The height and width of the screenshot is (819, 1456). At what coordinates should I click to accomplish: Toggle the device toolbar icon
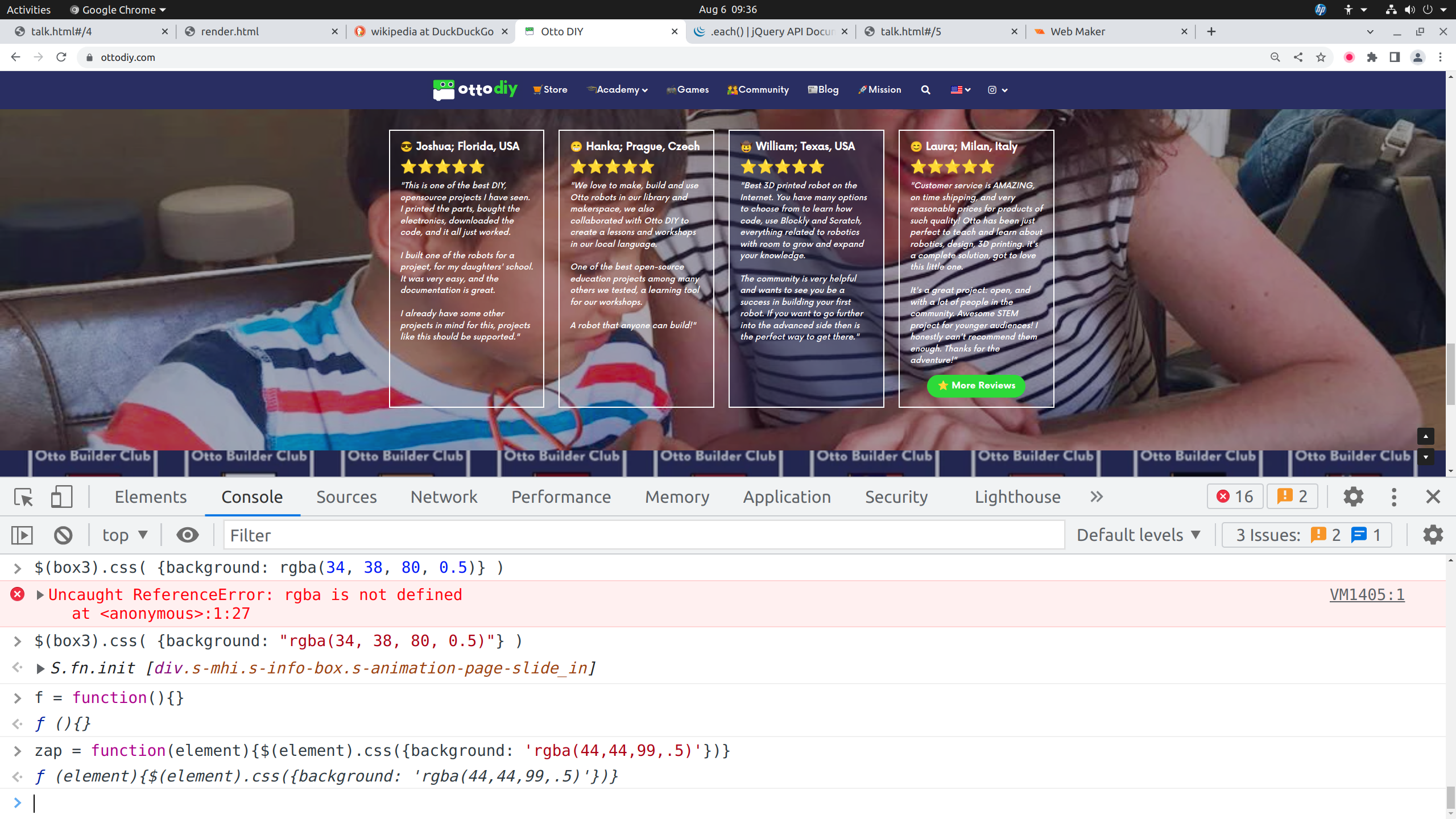(61, 497)
